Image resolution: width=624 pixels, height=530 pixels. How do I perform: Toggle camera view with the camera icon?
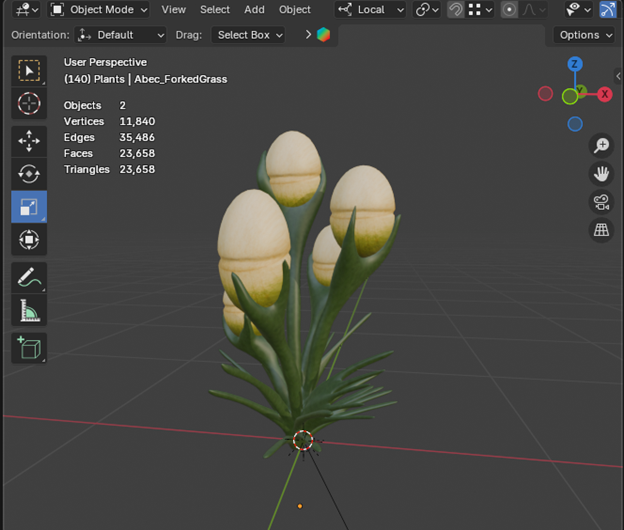coord(601,202)
